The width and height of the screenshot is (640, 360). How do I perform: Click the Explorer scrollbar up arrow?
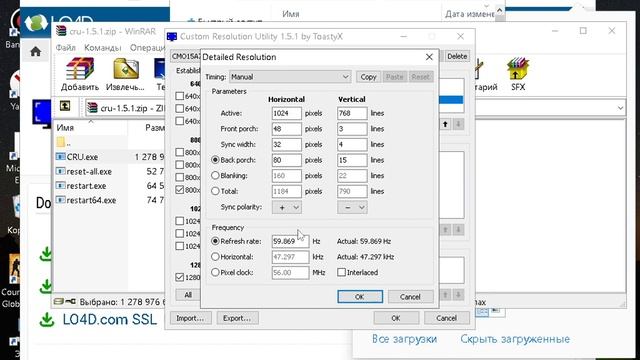[x=500, y=11]
